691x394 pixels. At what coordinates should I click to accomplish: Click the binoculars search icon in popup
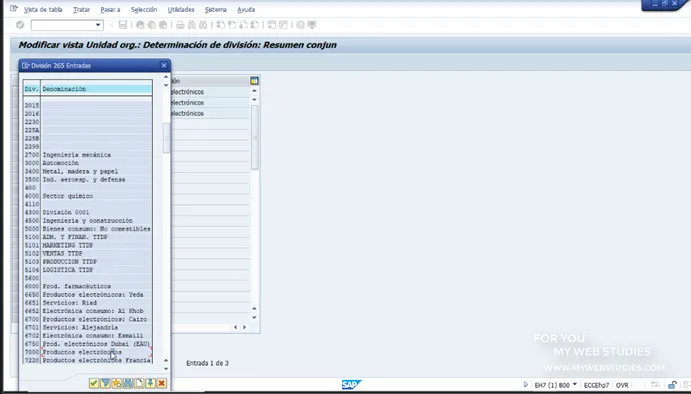click(128, 383)
